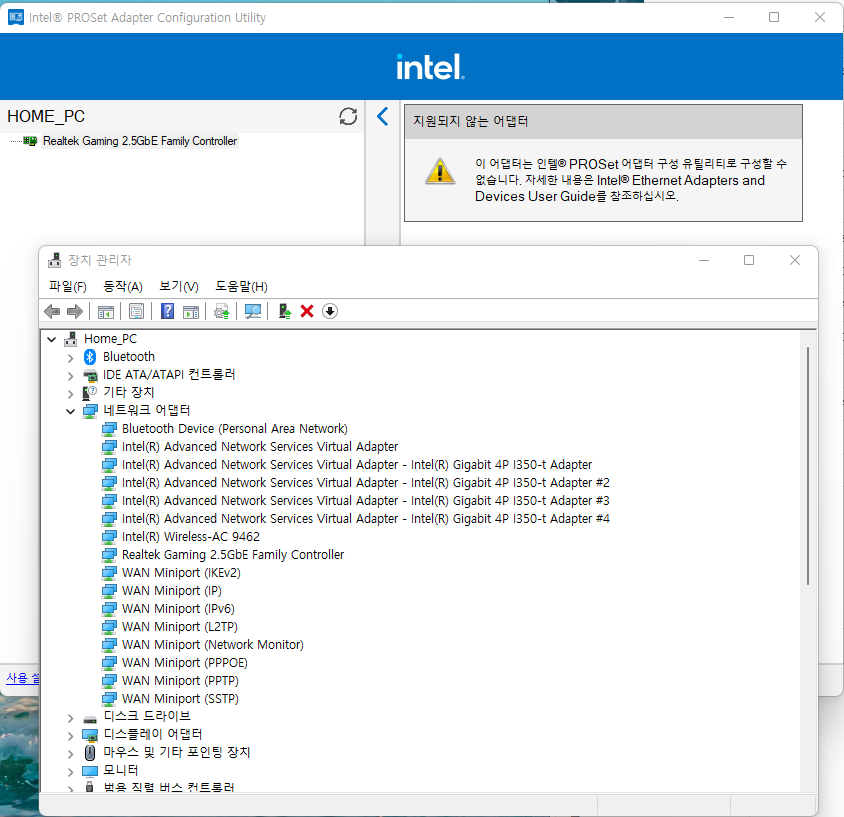Screen dimensions: 844x817
Task: Click the Back arrow in Device Manager toolbar
Action: point(52,311)
